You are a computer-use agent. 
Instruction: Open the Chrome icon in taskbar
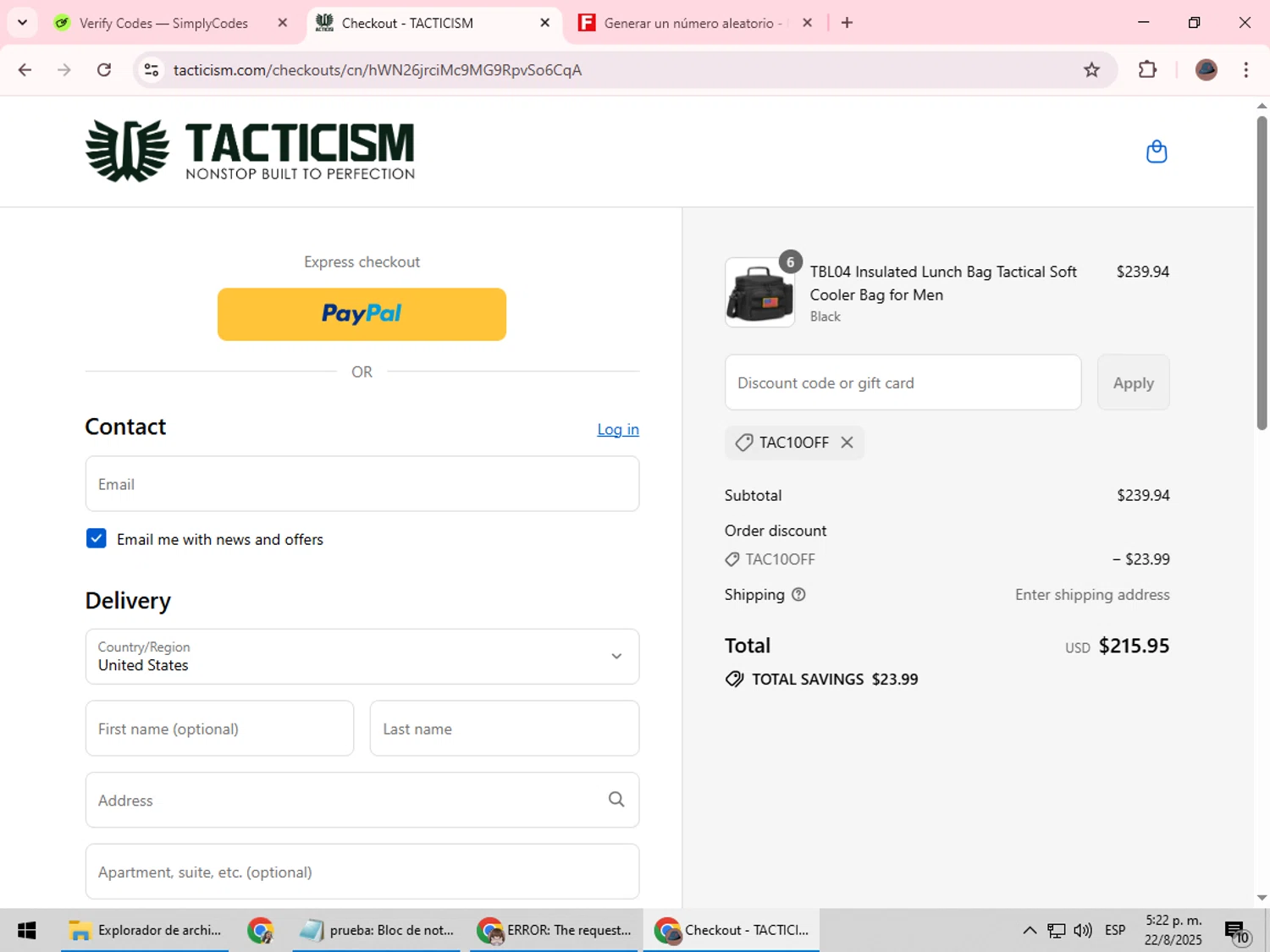pyautogui.click(x=260, y=930)
